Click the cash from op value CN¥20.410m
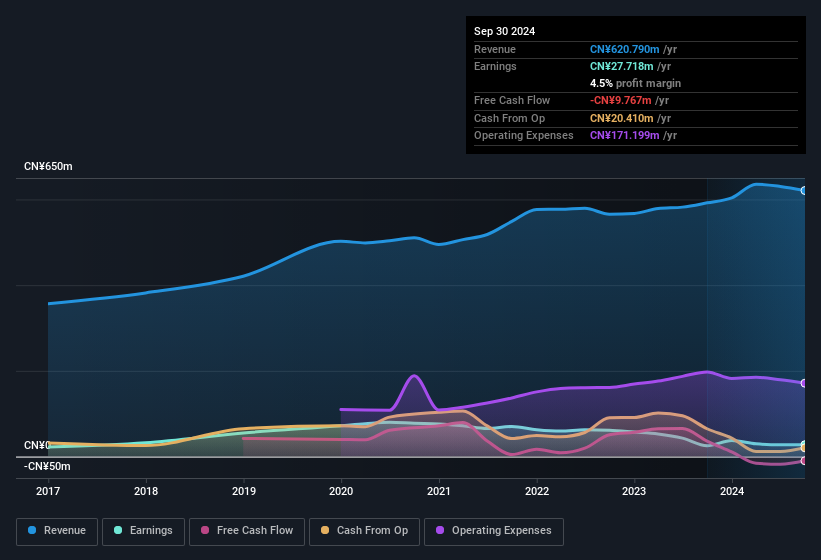The height and width of the screenshot is (560, 821). click(x=622, y=118)
